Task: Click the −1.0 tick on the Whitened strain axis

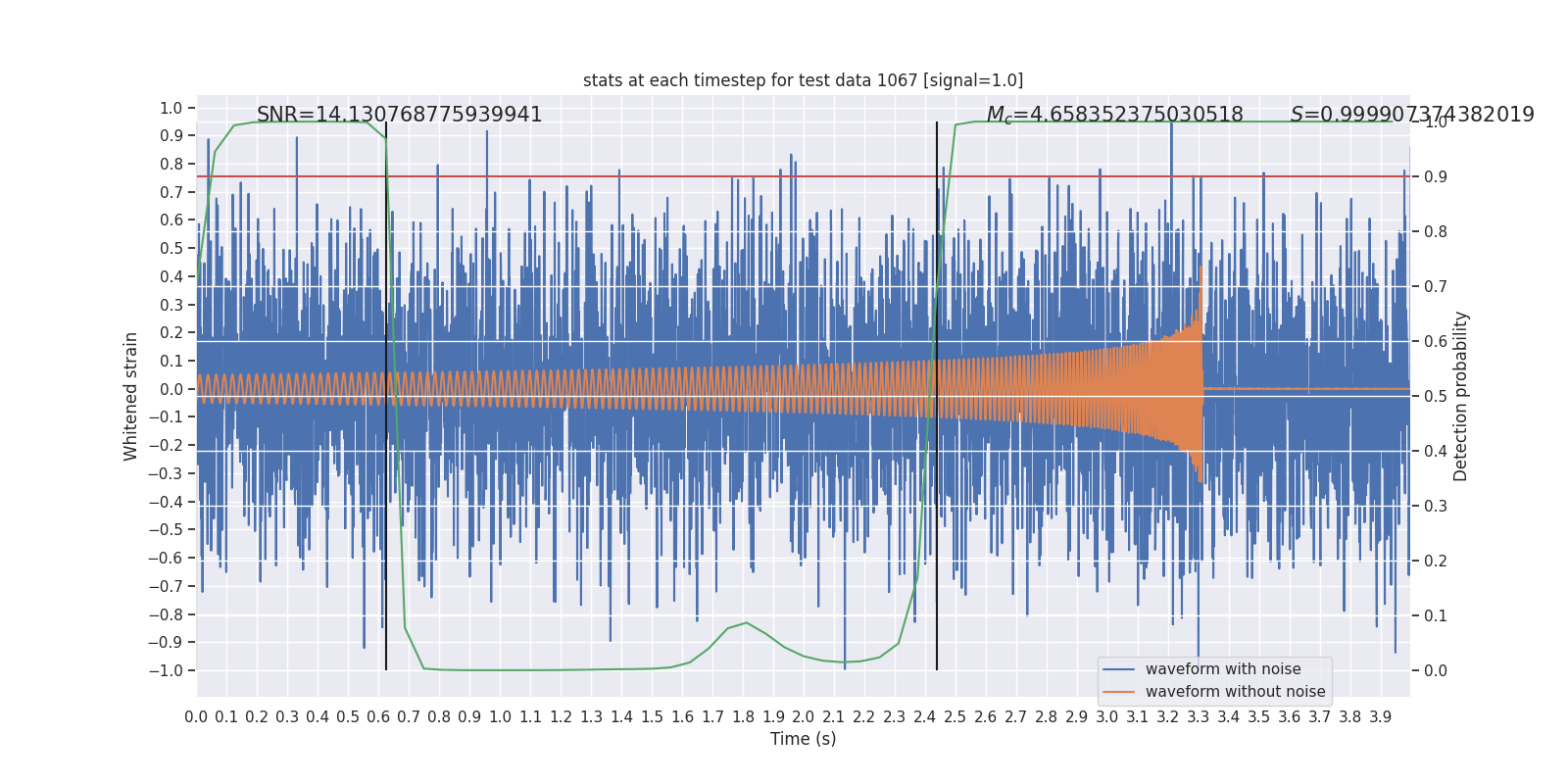Action: tap(166, 670)
